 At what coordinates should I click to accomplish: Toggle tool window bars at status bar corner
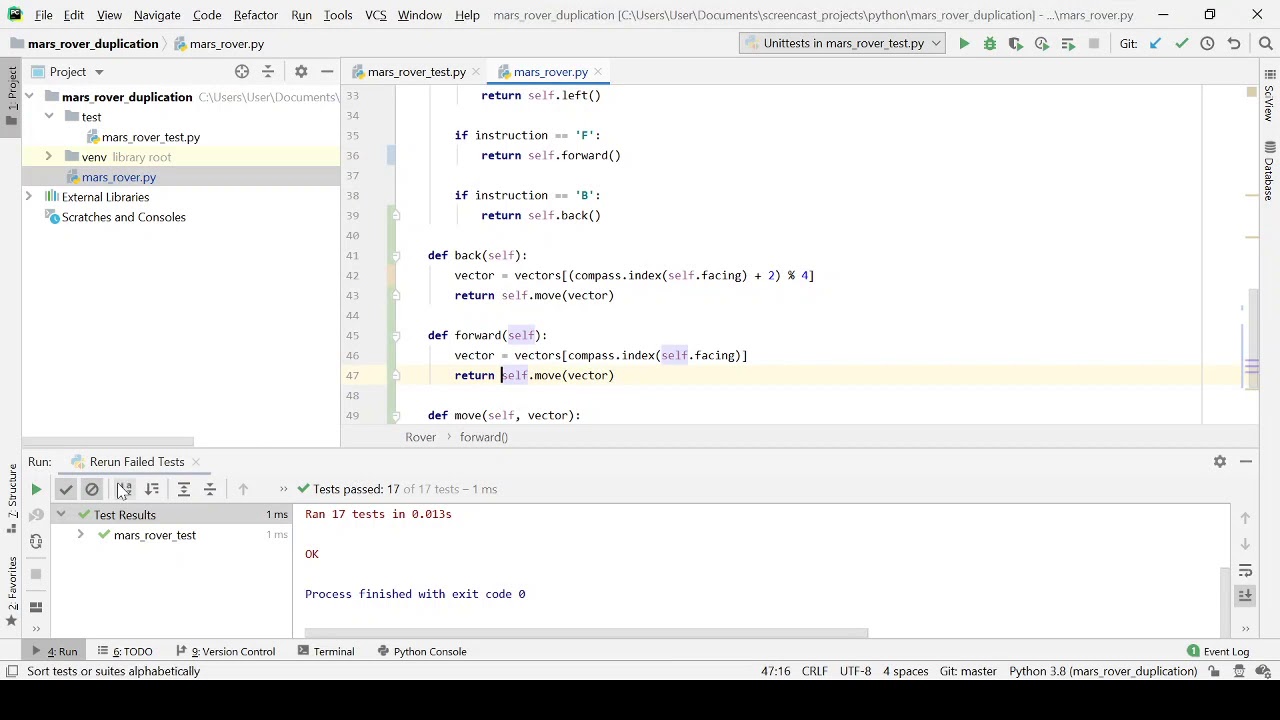11,671
